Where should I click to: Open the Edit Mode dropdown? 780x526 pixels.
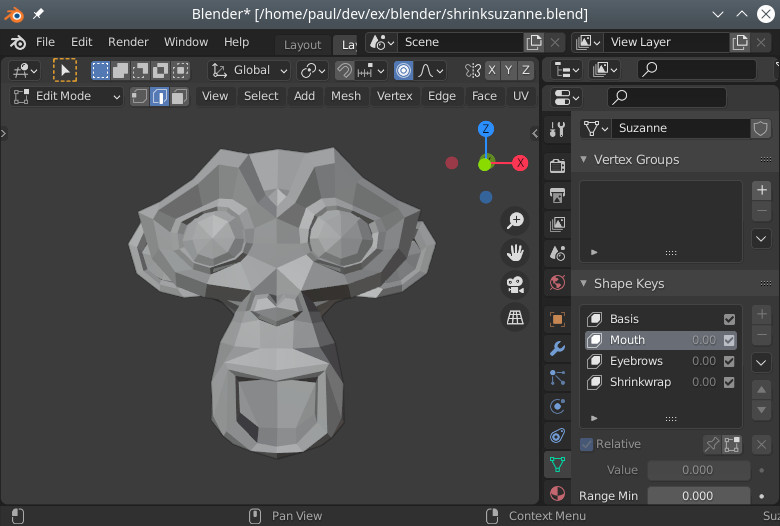[x=66, y=96]
